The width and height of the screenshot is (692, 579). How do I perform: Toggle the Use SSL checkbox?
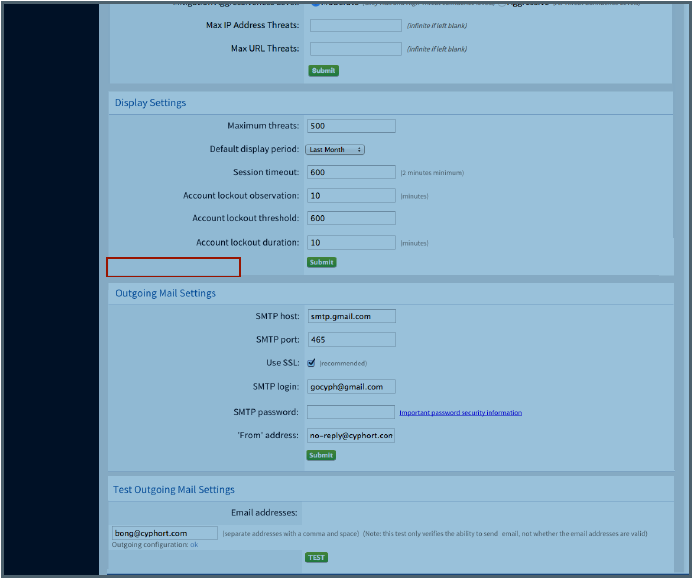311,363
